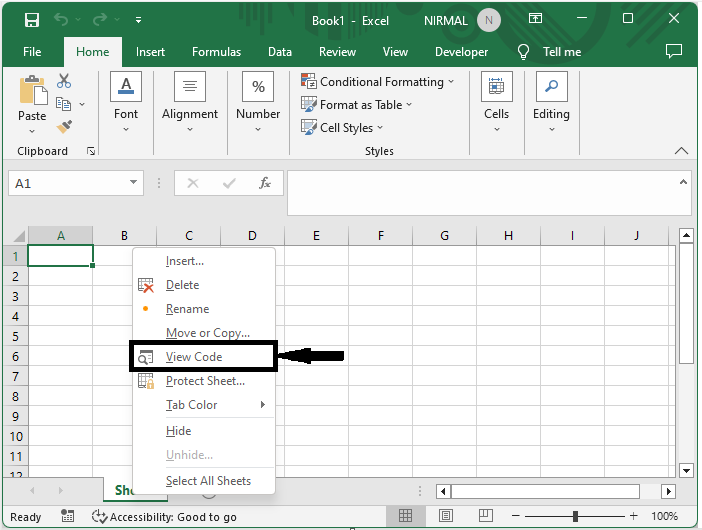This screenshot has width=702, height=530.
Task: Click the Undo arrow in the title bar
Action: (61, 19)
